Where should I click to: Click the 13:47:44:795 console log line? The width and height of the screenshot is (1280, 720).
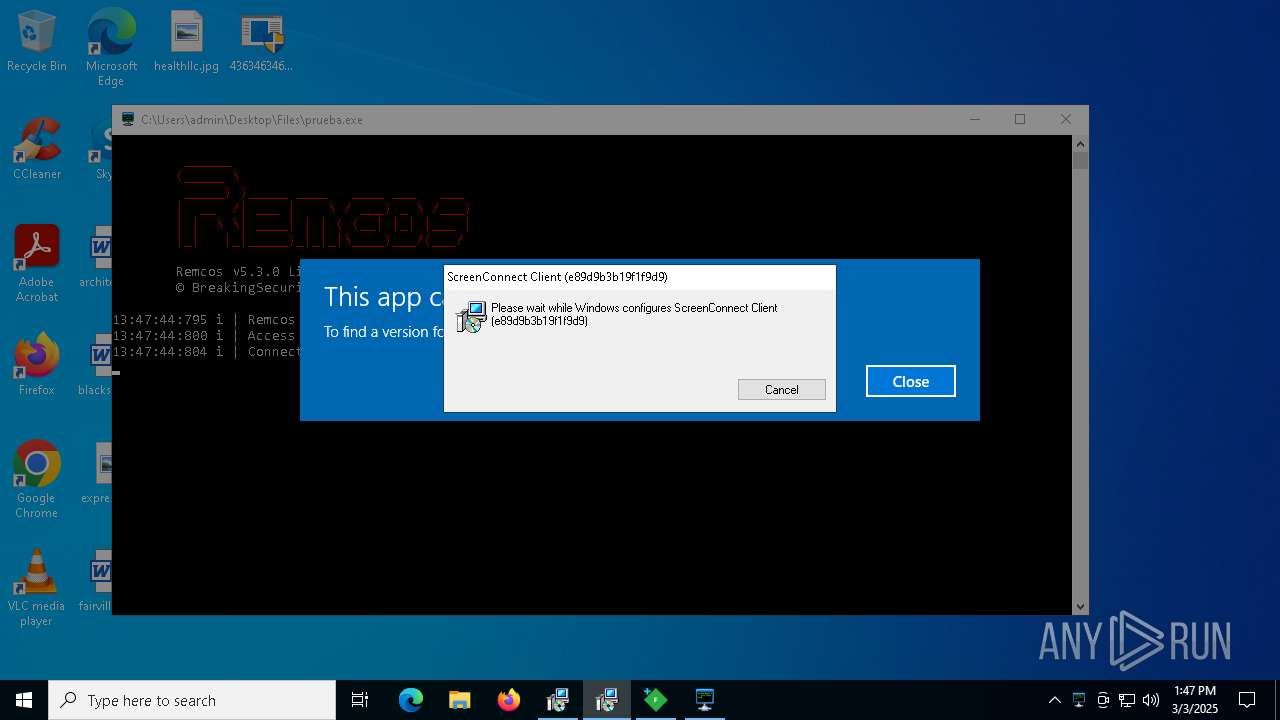click(x=205, y=320)
